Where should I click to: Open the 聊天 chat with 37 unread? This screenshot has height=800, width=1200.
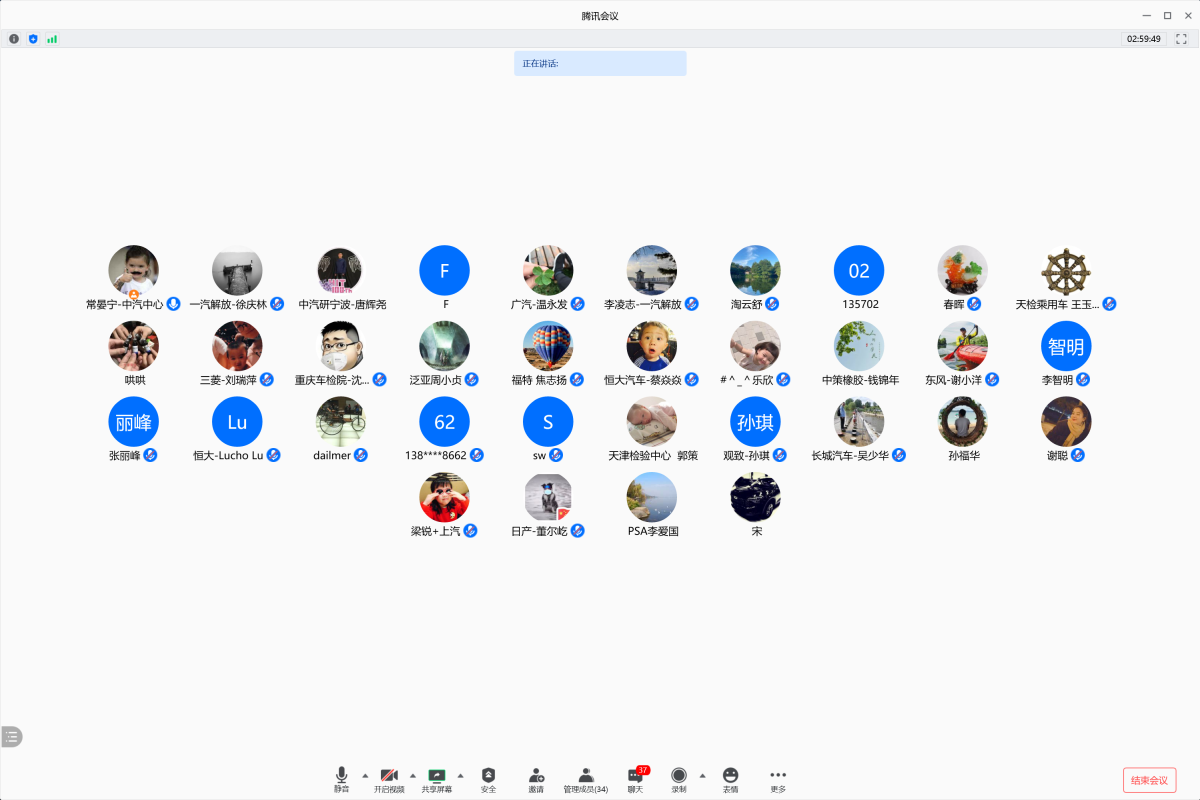635,779
